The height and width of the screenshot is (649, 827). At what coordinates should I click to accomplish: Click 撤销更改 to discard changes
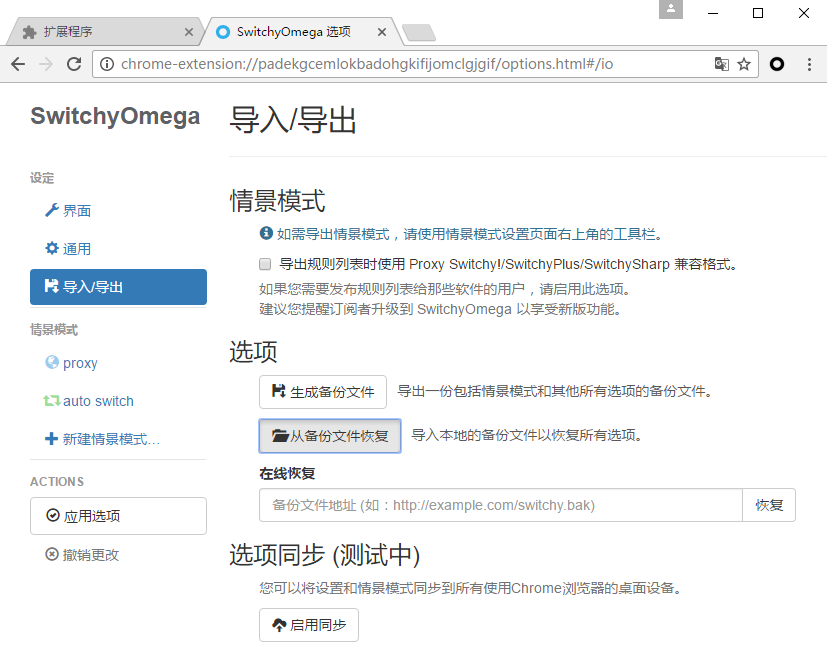pyautogui.click(x=82, y=555)
